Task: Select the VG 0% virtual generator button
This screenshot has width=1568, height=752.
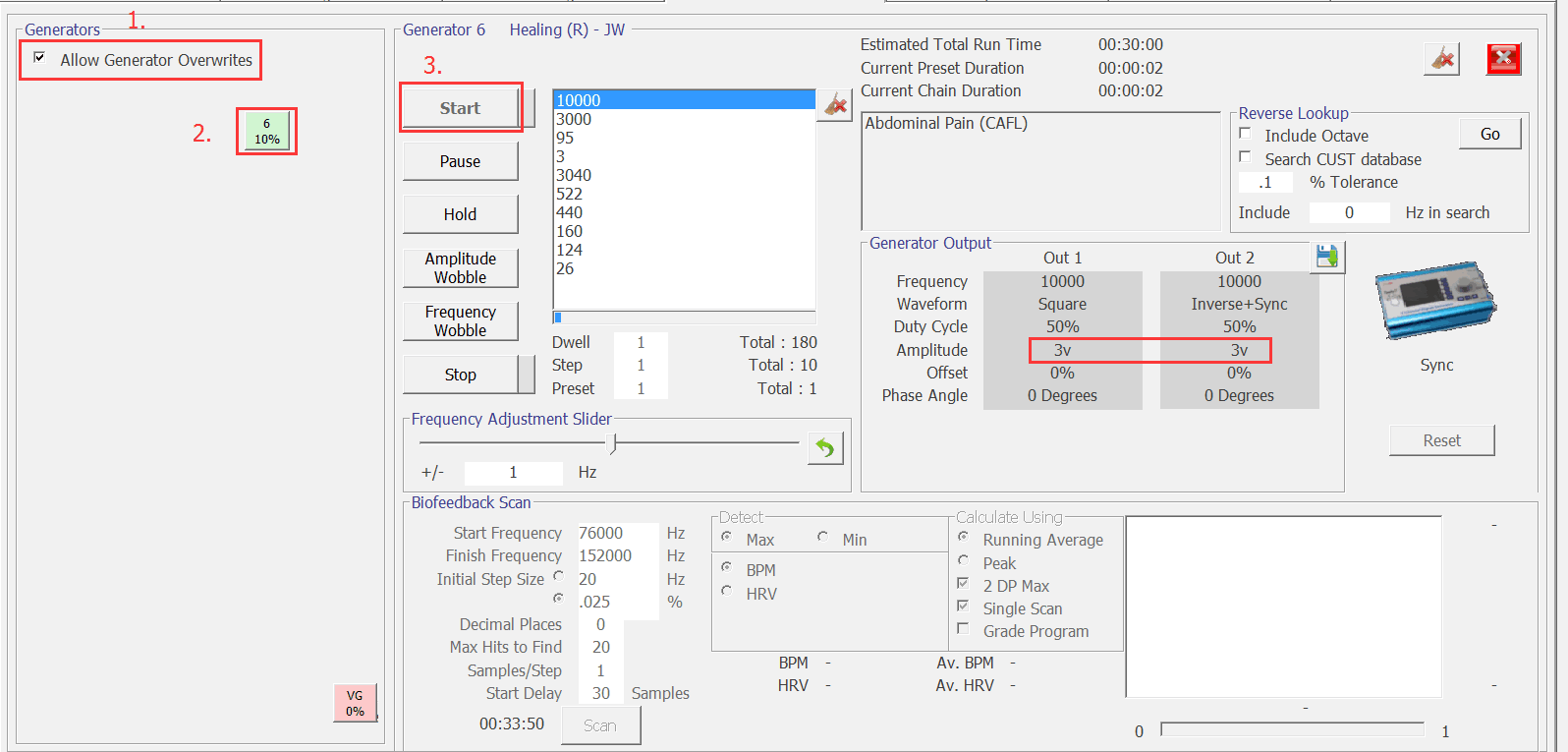Action: click(x=355, y=703)
